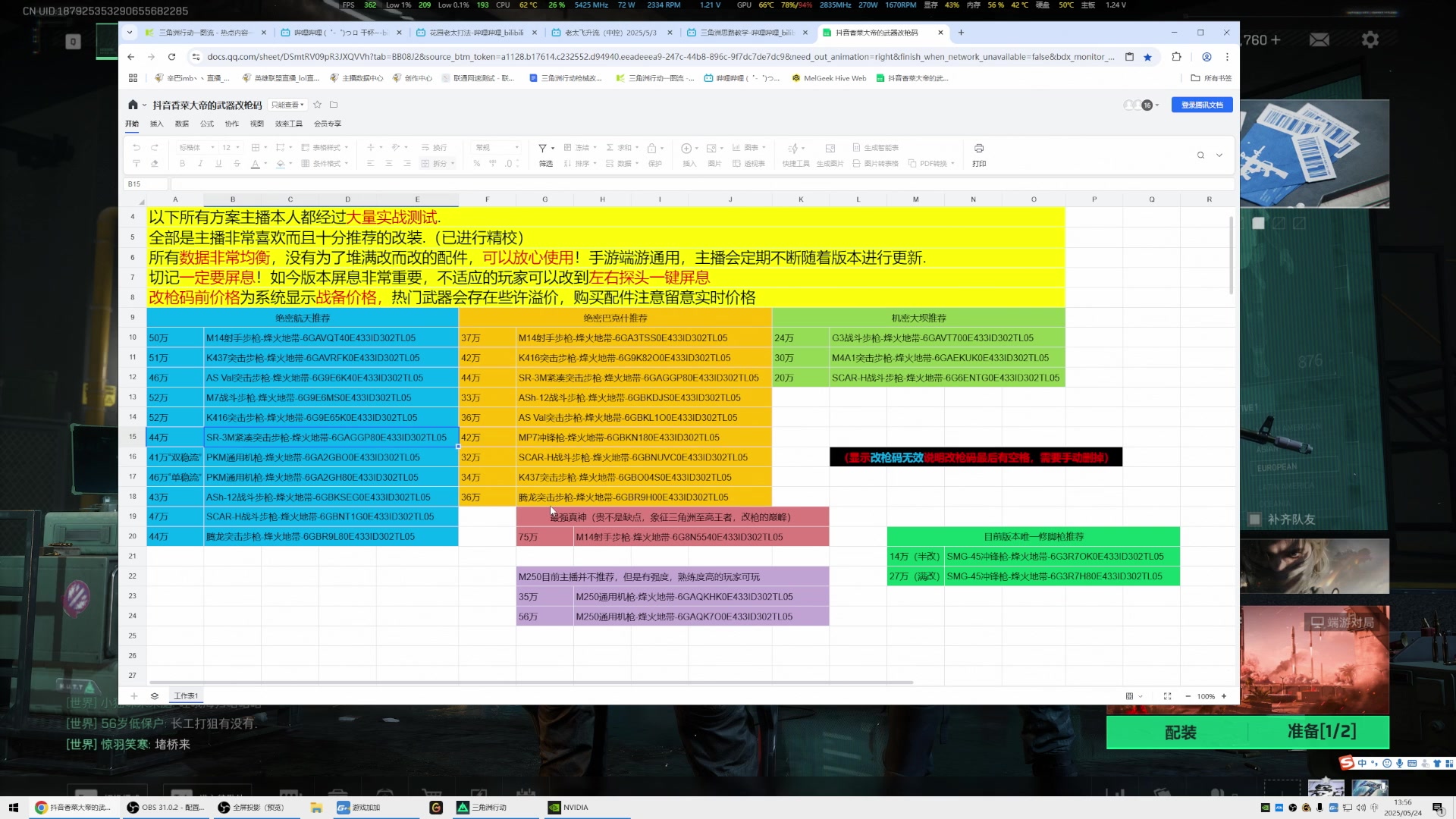Open the game settings gear icon
Screen dimensions: 1456x819
coord(1370,39)
